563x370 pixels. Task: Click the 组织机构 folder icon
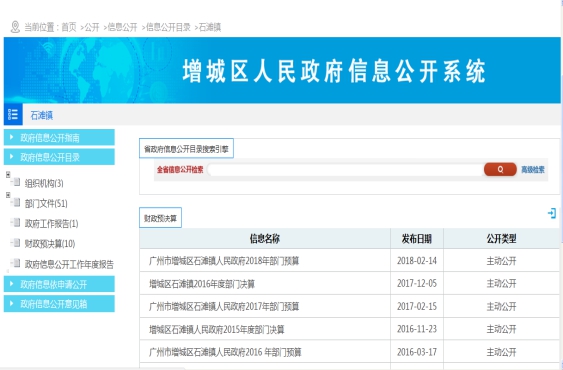point(16,182)
